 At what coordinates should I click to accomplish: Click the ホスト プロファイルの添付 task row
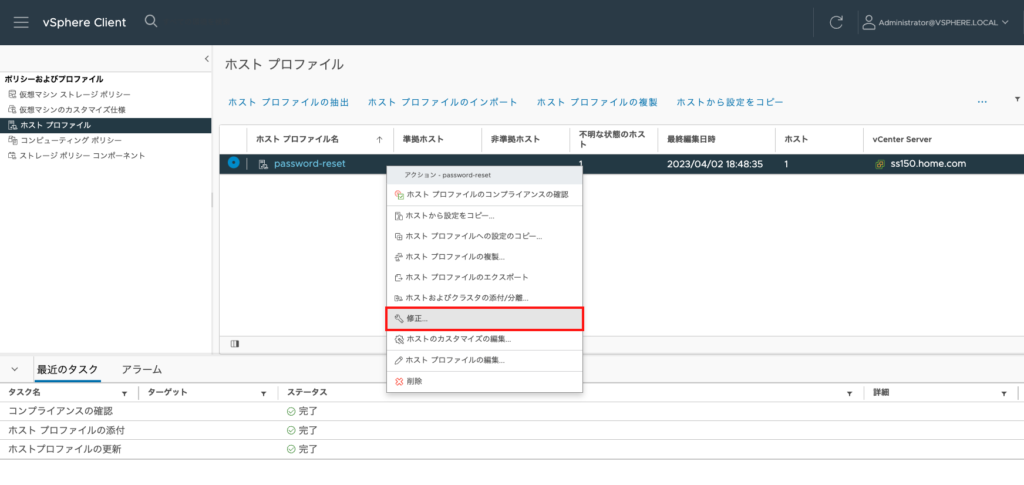coord(512,430)
